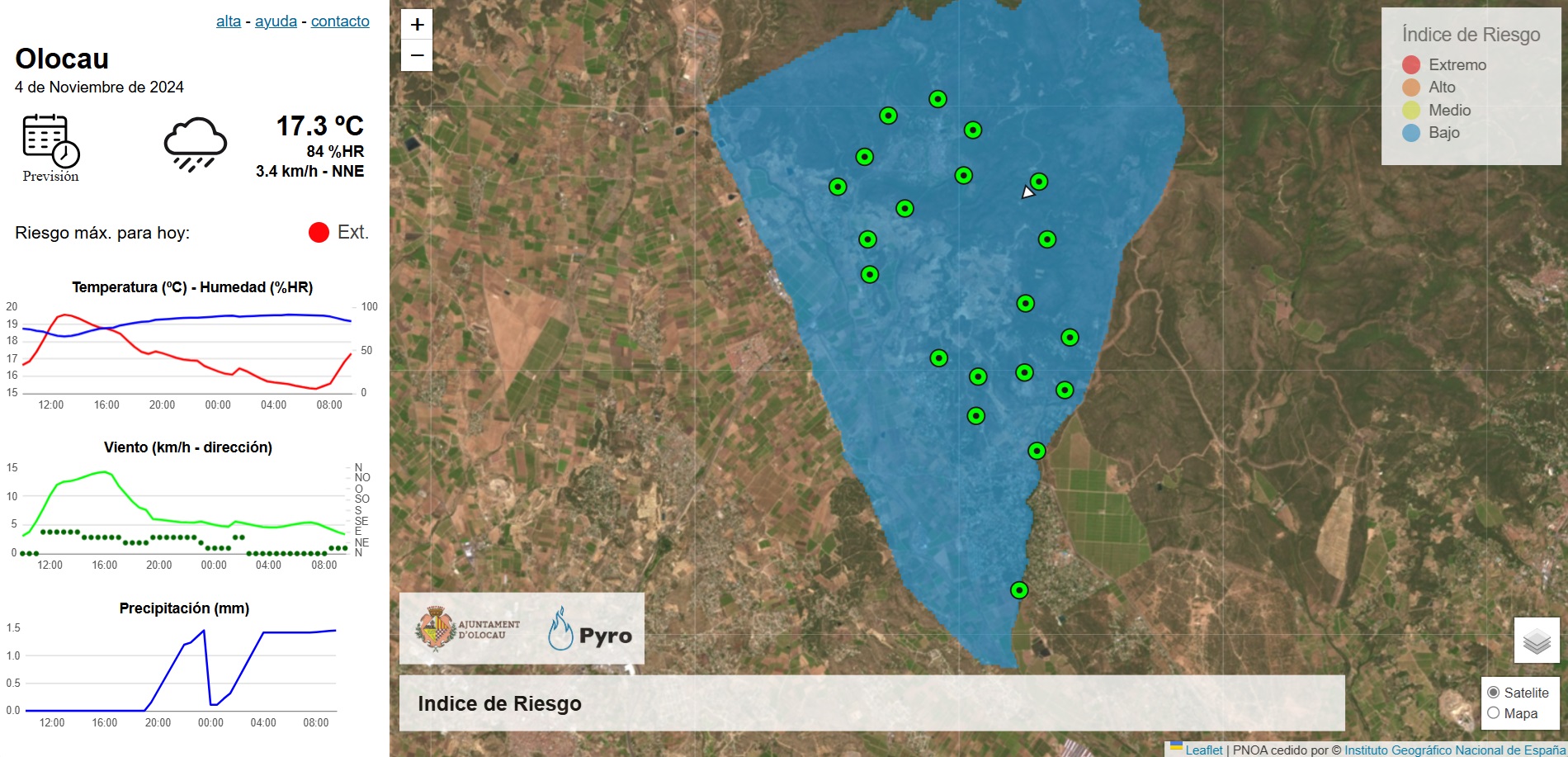Click the Bajo risk color dot in the legend
Viewport: 1568px width, 757px height.
click(x=1411, y=132)
